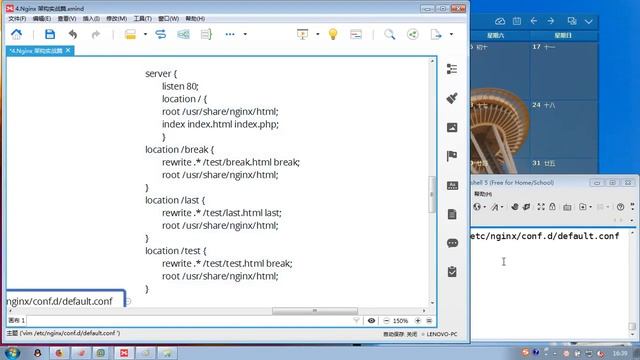Click the lock icon in Xshell toolbar

552,207
